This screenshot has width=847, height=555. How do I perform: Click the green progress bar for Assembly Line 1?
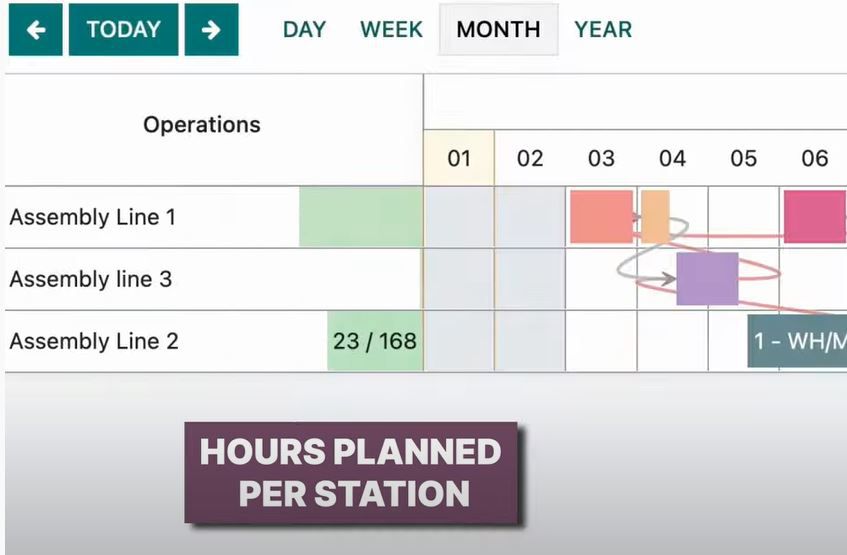360,217
